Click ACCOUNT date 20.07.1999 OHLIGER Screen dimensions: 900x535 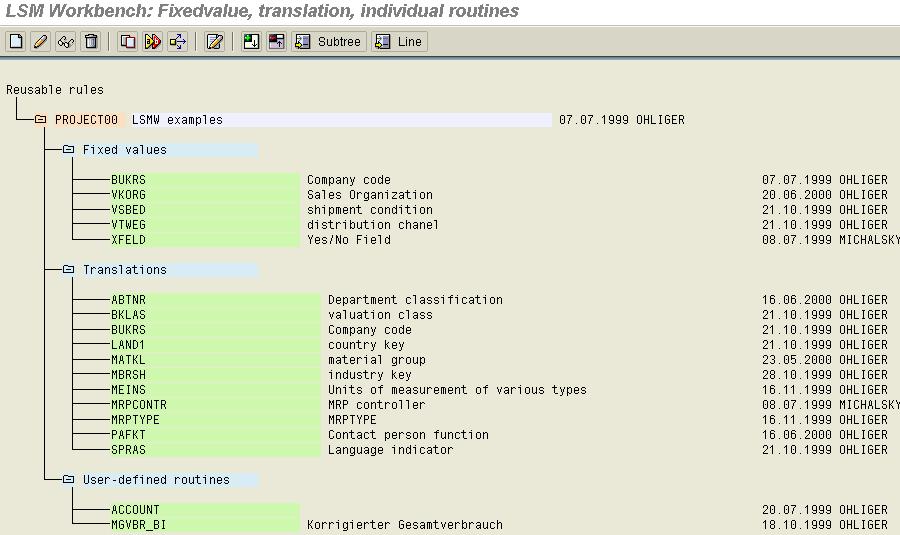pyautogui.click(x=825, y=509)
